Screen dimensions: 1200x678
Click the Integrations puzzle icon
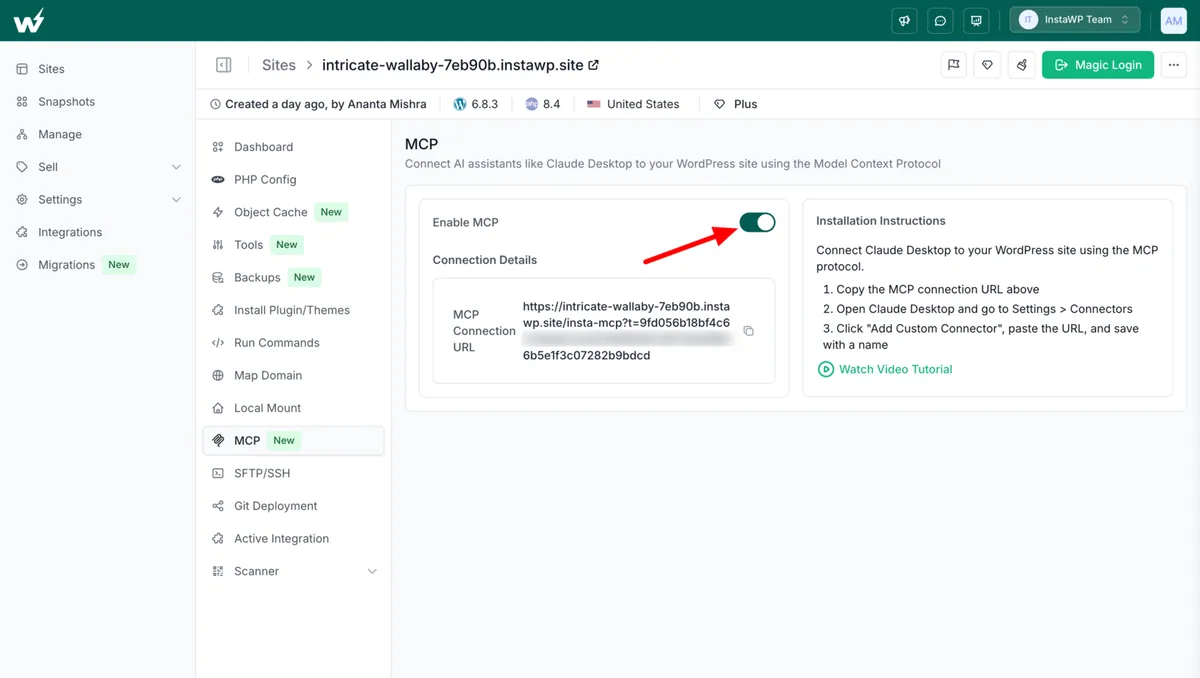click(22, 232)
